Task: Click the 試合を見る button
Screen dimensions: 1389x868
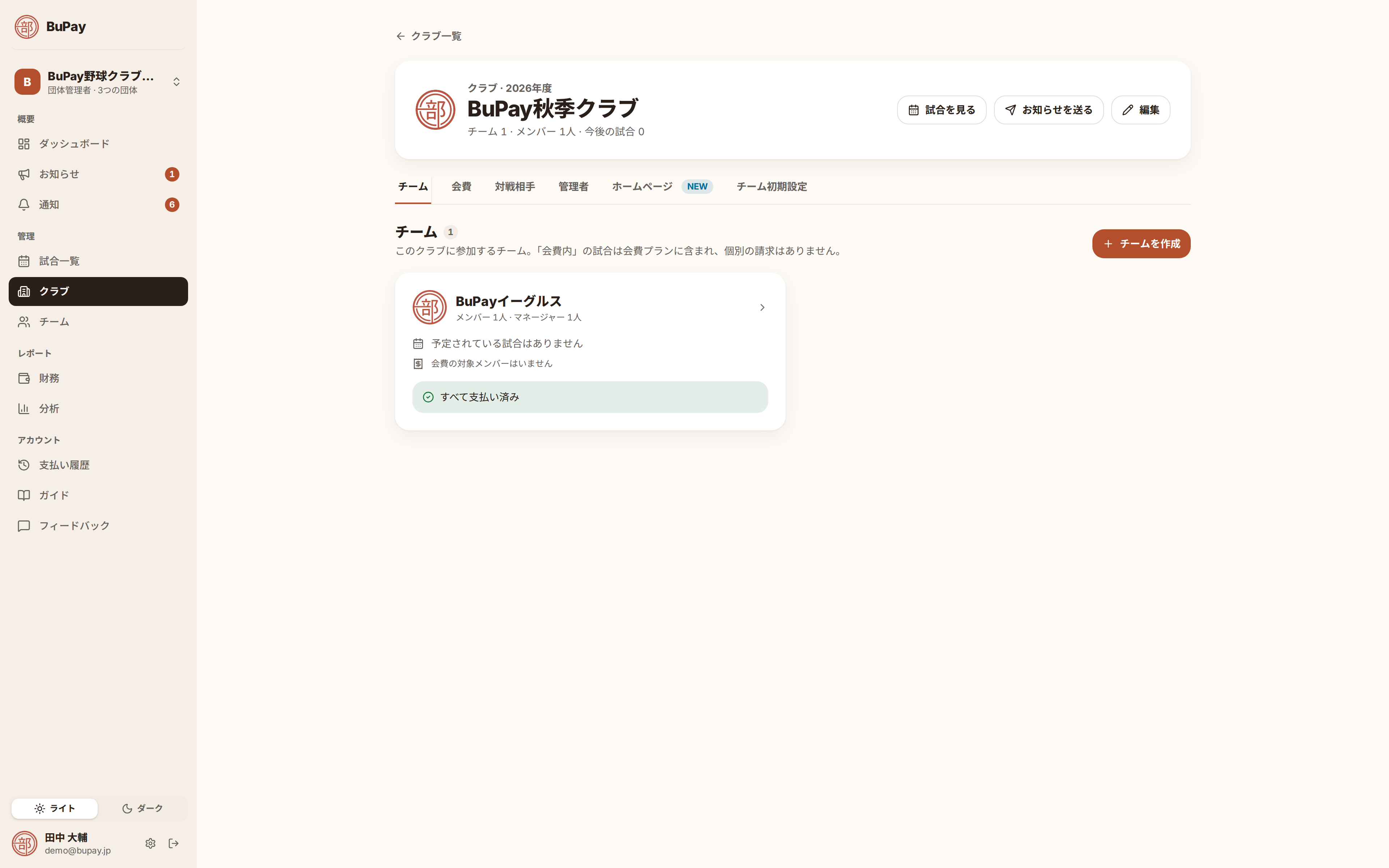Action: point(941,110)
